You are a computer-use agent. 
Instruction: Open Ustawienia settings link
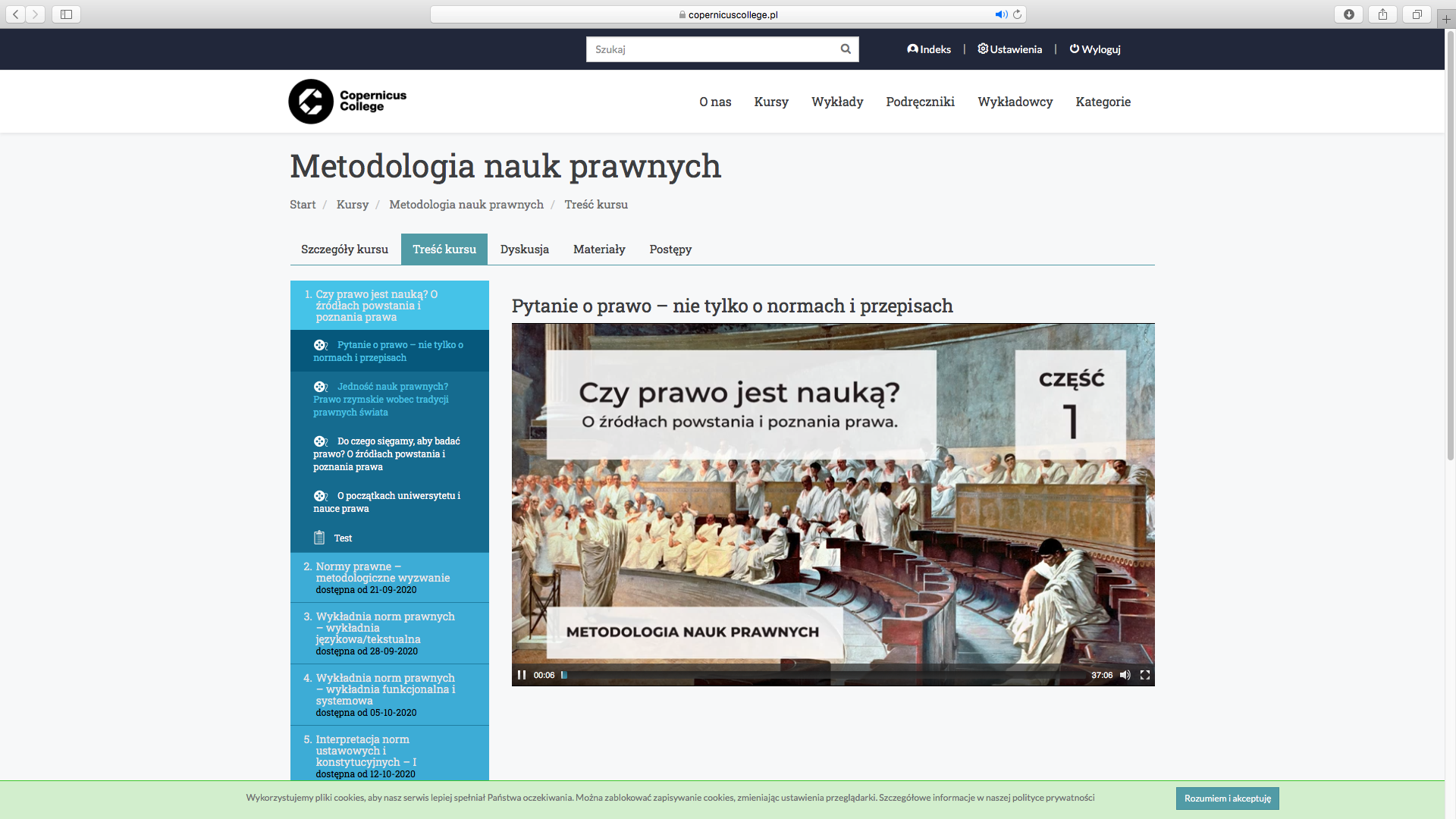(x=1010, y=49)
